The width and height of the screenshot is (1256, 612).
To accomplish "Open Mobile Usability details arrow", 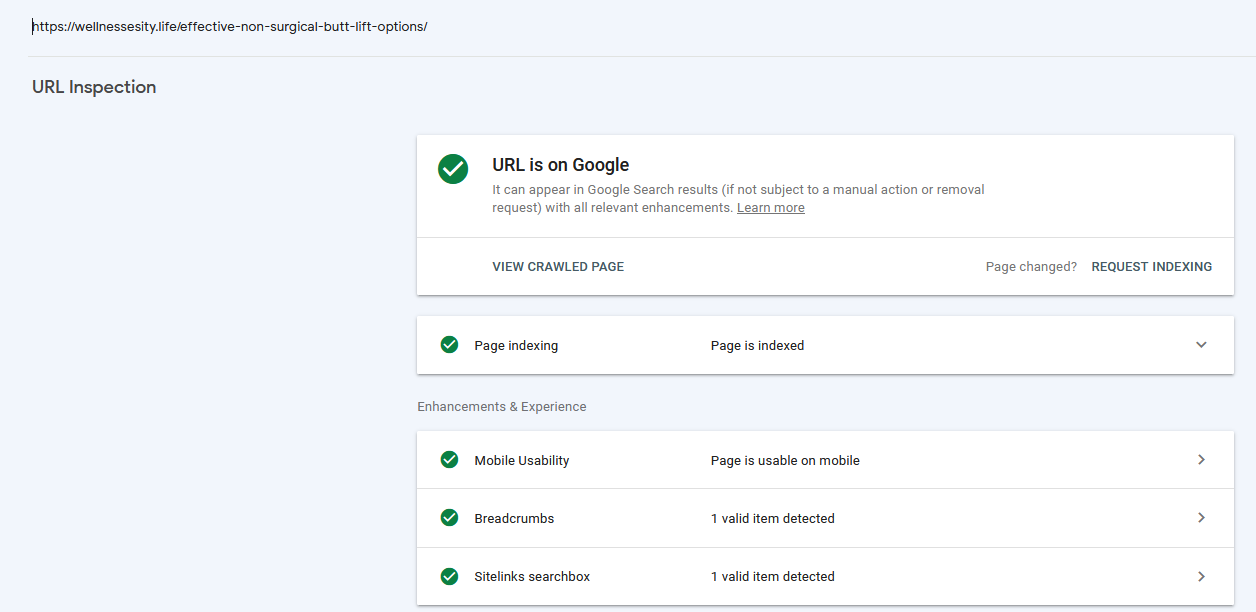I will click(1201, 460).
